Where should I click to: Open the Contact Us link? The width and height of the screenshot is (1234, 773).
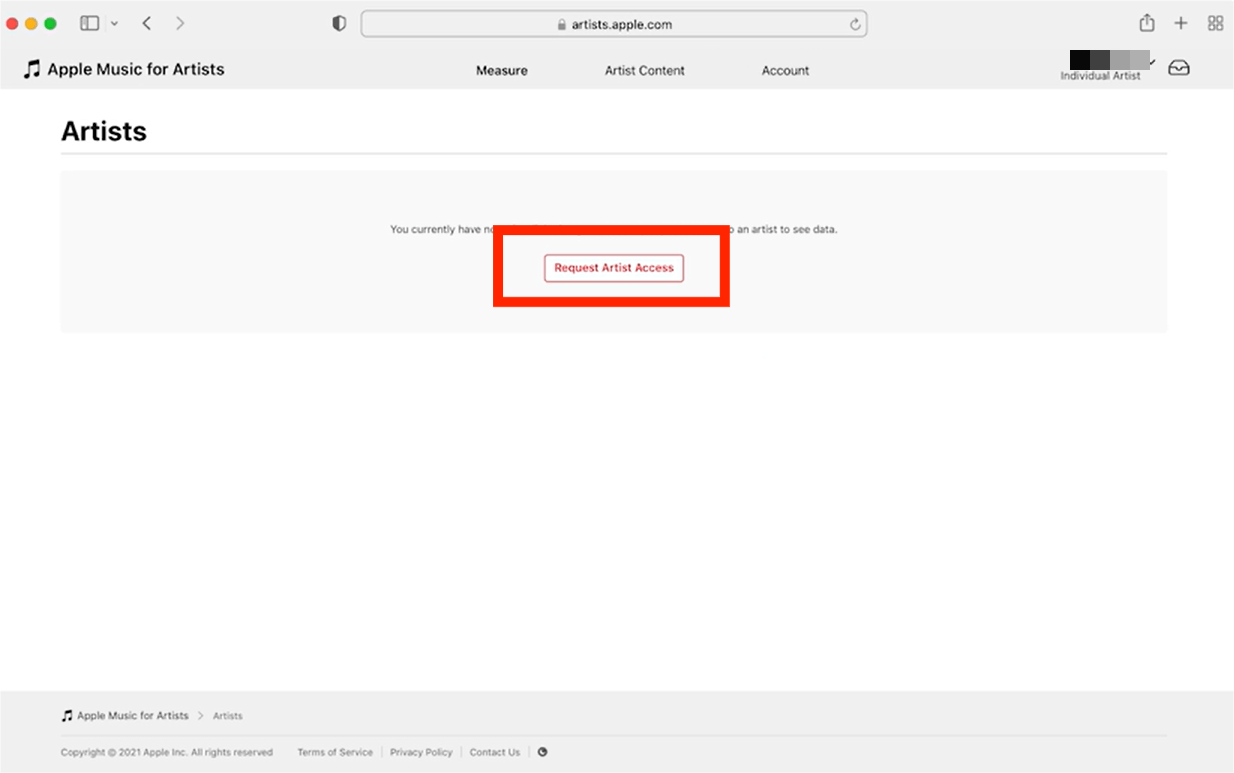pyautogui.click(x=495, y=752)
